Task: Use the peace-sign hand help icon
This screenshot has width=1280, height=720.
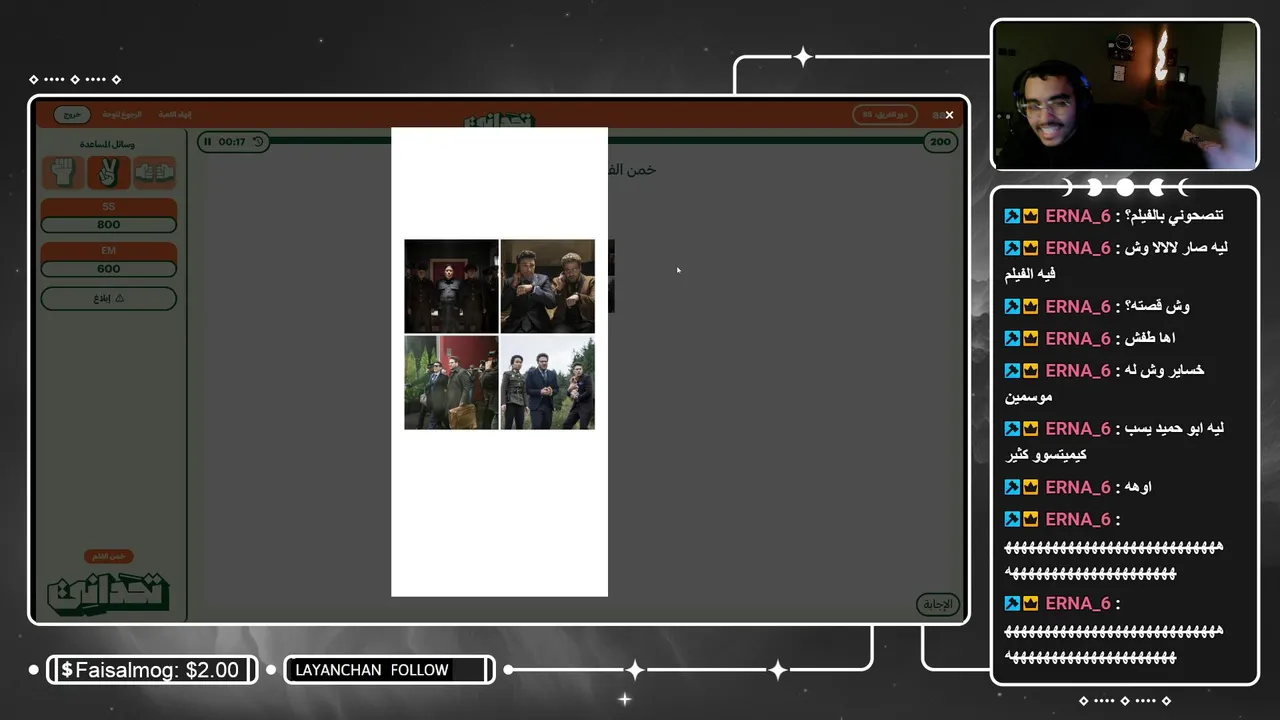Action: [109, 173]
